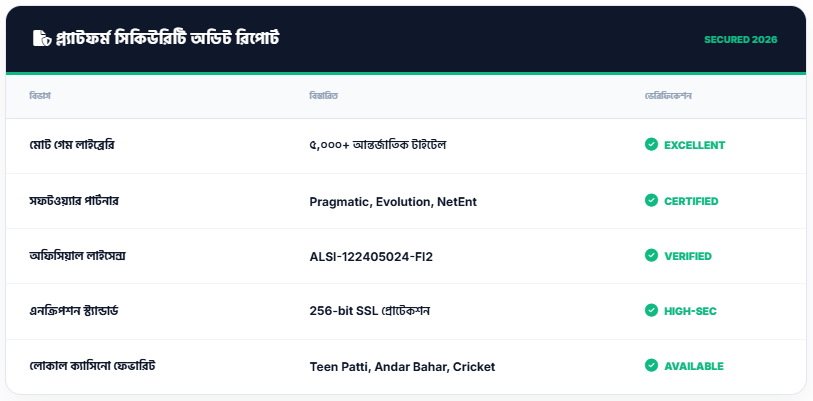
Task: Click the বিস্তারিত column header
Action: tap(324, 96)
